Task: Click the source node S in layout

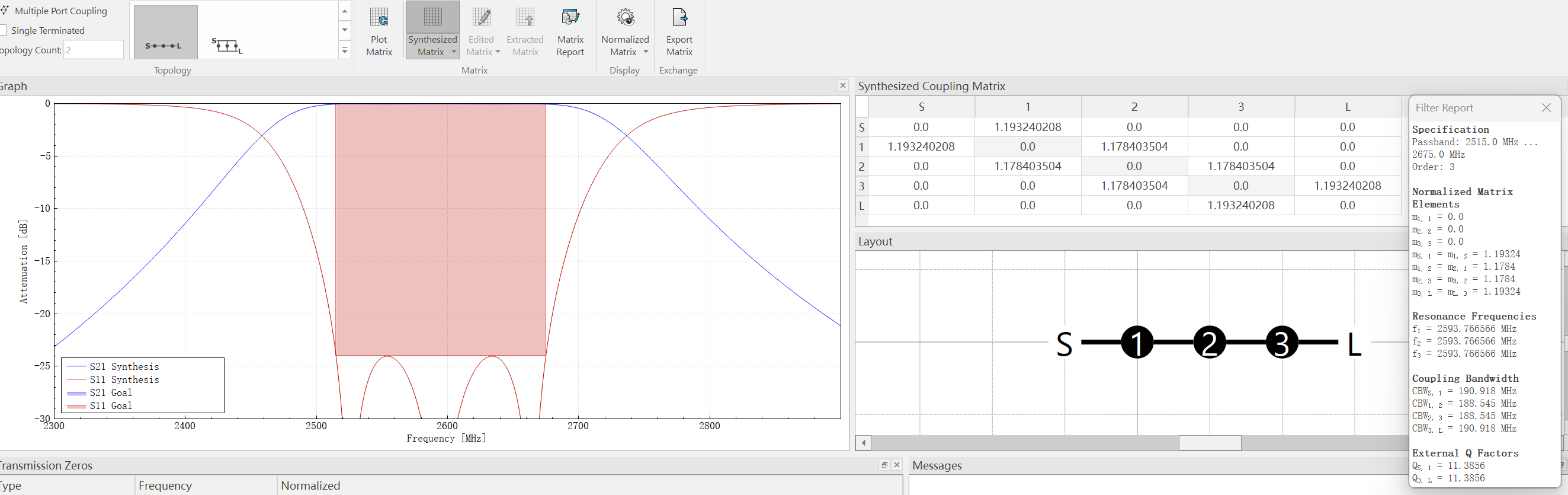Action: 1064,343
